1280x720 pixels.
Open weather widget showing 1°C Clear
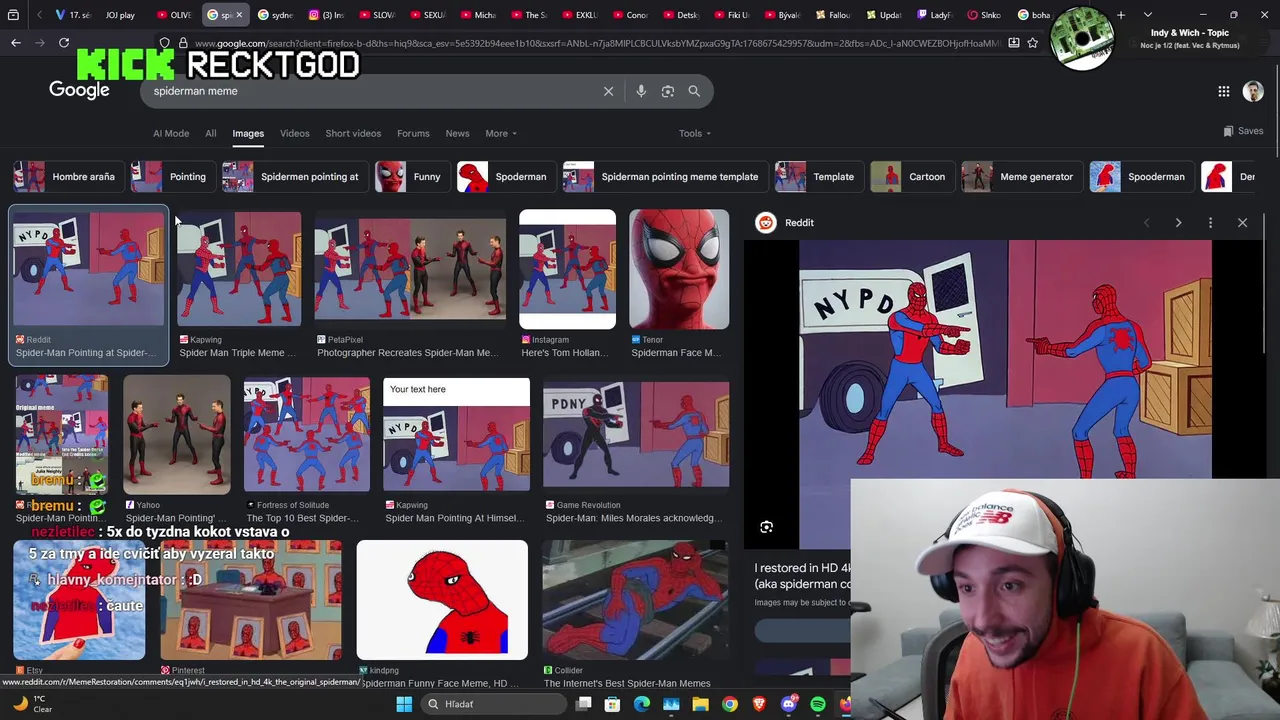[32, 704]
